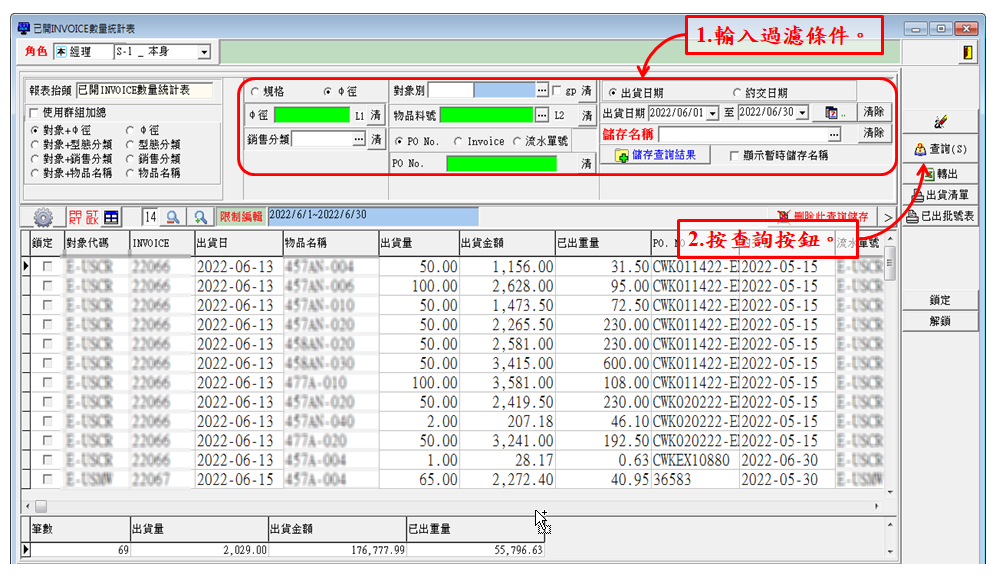Click the table layout icon beside STOCK

(x=110, y=216)
